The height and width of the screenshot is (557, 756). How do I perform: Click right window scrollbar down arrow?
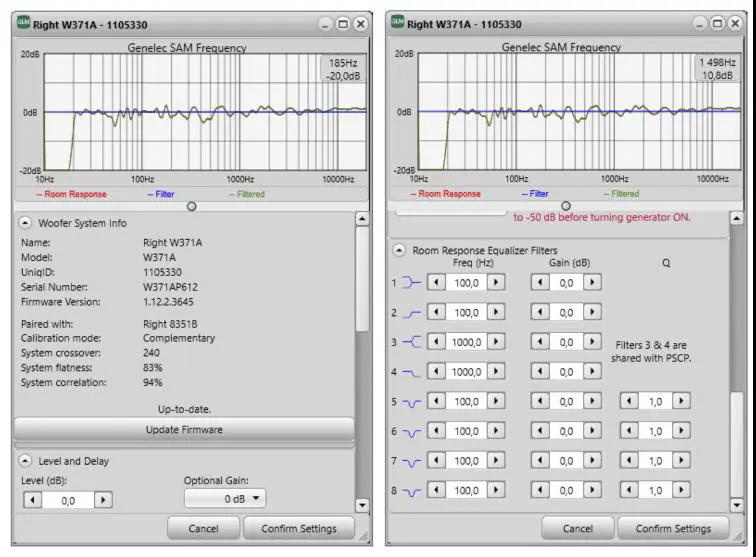click(x=737, y=505)
